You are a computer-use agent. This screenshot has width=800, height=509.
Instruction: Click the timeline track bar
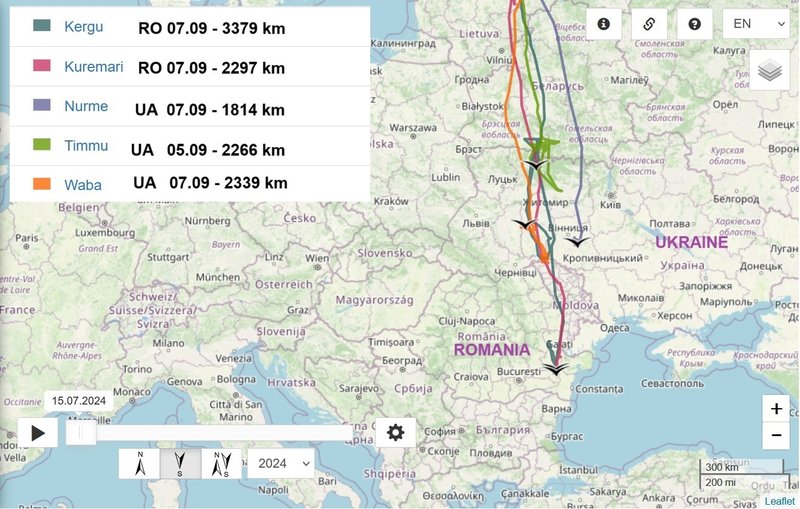coord(209,433)
